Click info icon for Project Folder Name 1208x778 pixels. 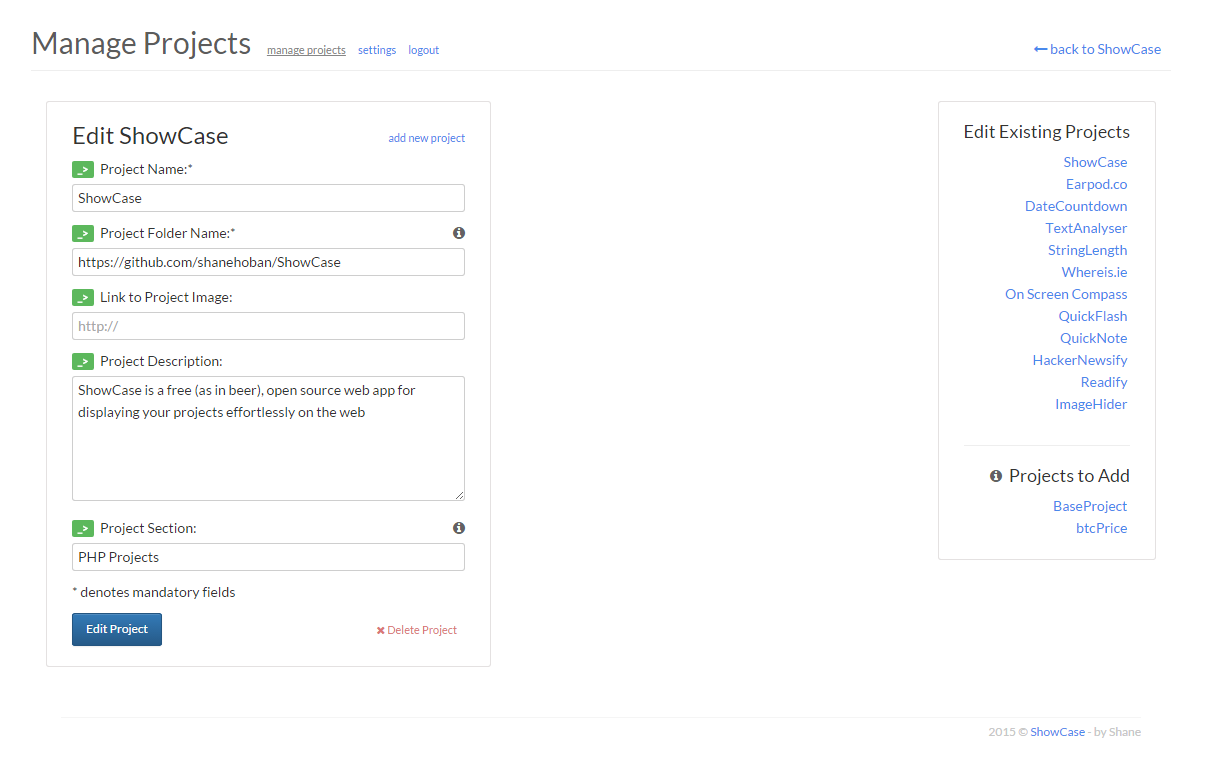[x=459, y=233]
